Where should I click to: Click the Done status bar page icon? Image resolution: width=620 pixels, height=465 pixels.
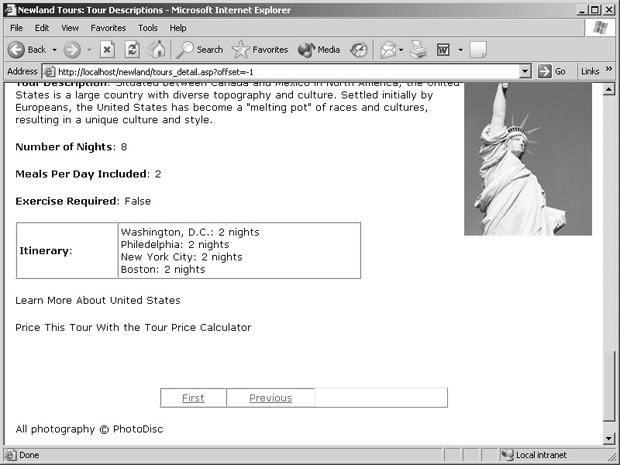click(11, 455)
